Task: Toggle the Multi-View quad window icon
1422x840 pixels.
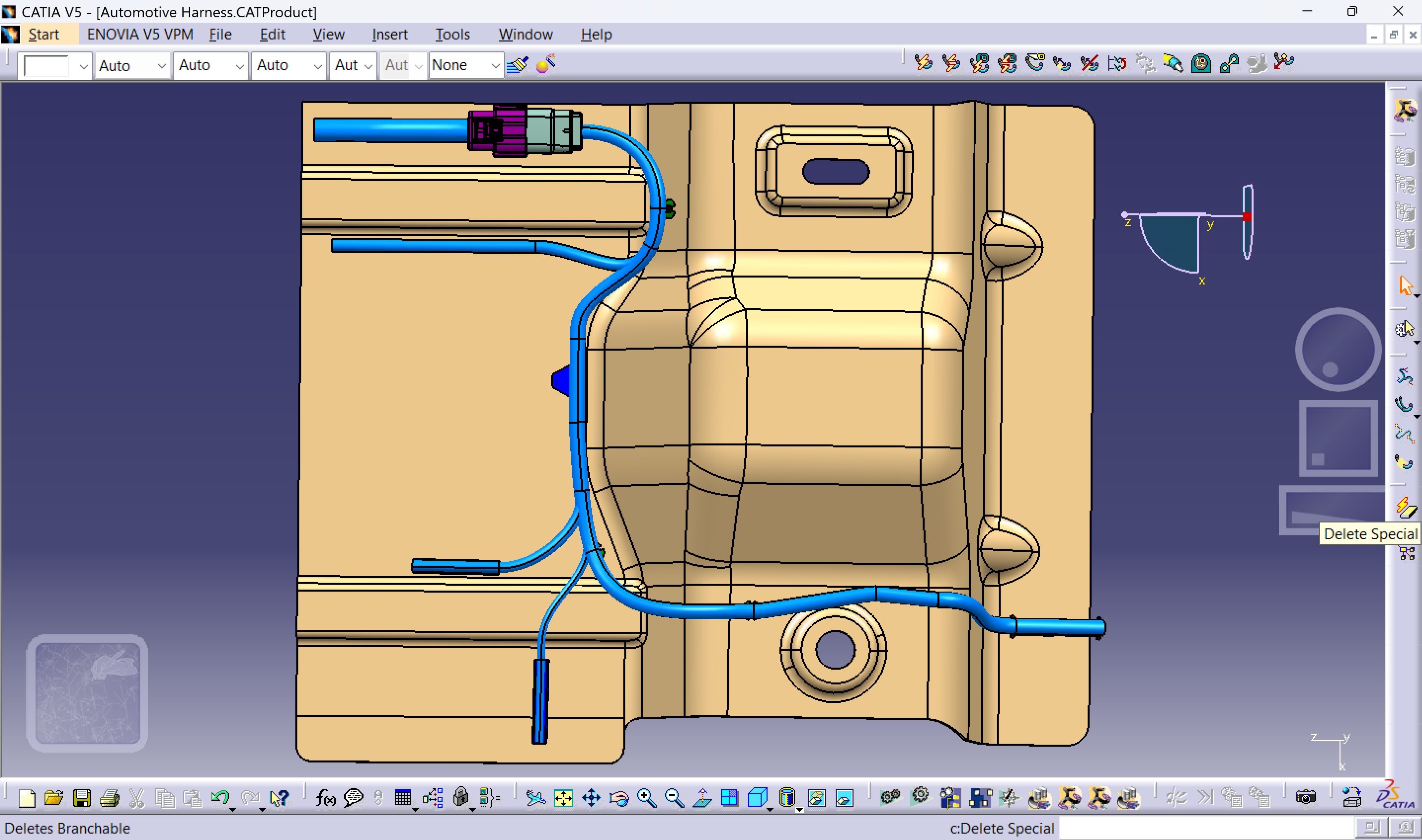Action: point(730,798)
